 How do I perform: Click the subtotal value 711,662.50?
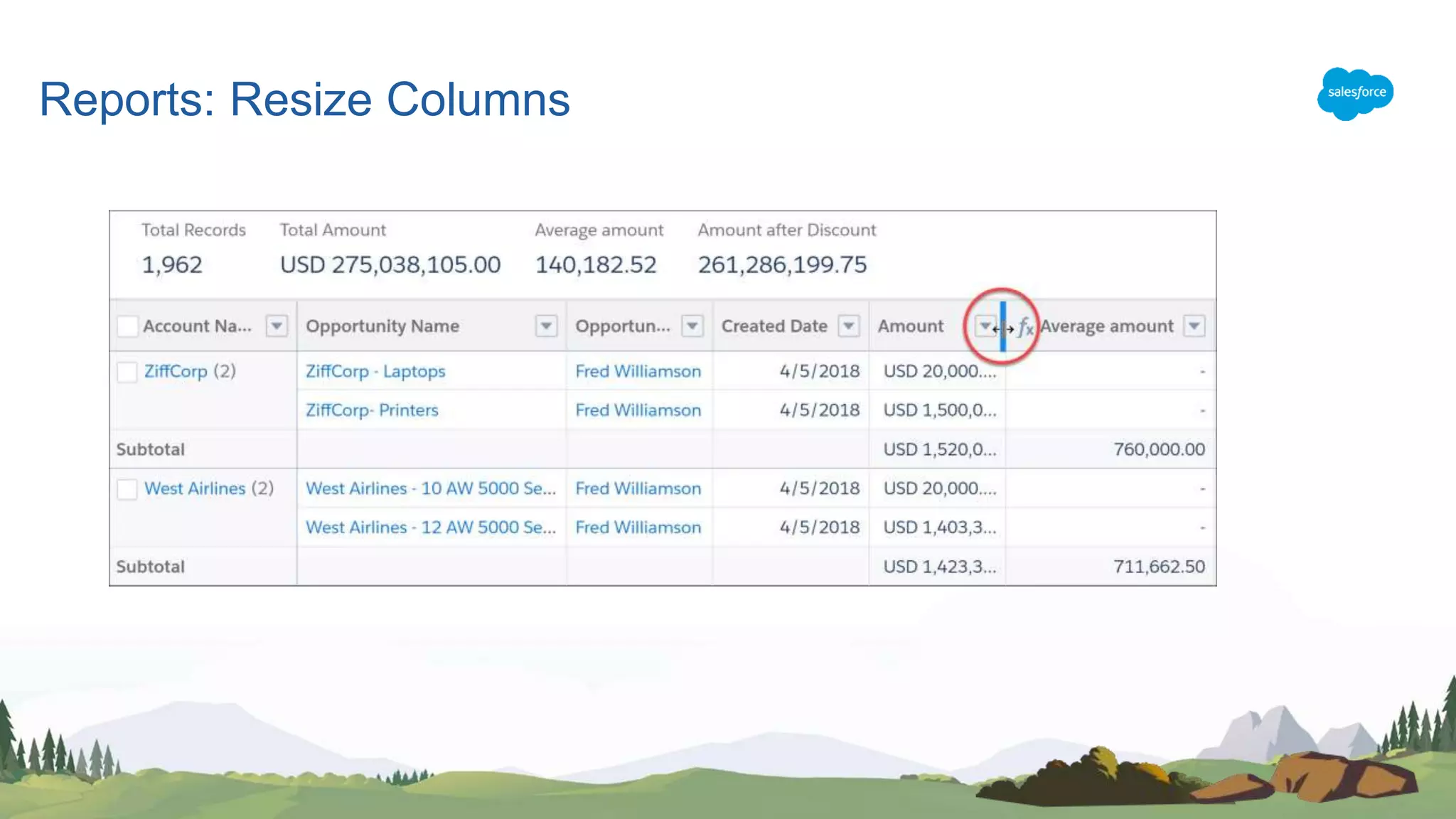click(1159, 567)
